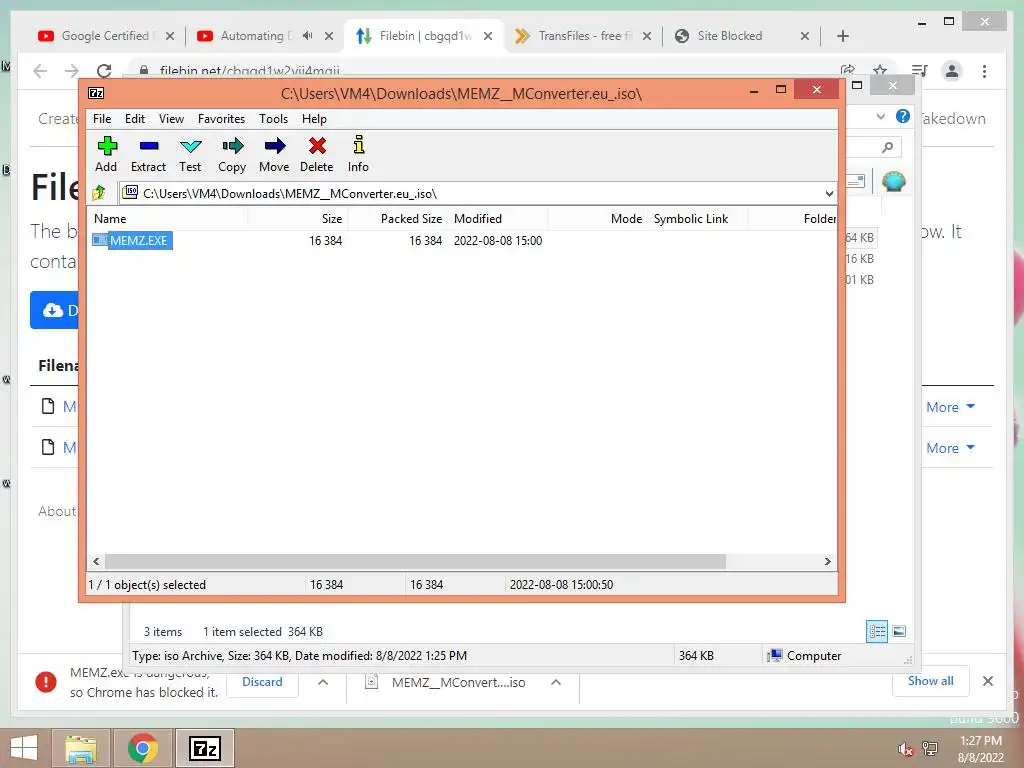Open the Chrome profile avatar
Image resolution: width=1024 pixels, height=768 pixels.
pyautogui.click(x=952, y=71)
